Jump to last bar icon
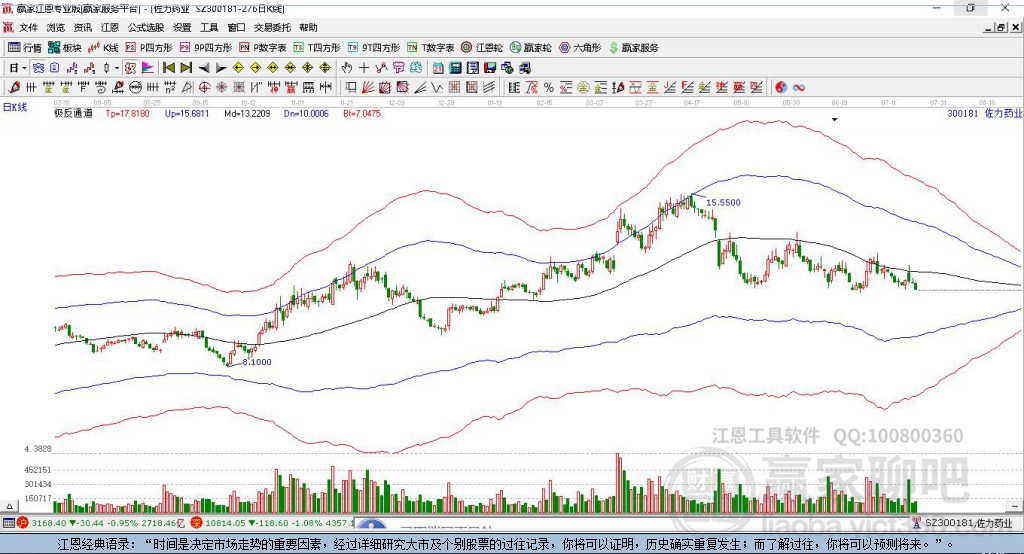The height and width of the screenshot is (554, 1024). 186,68
